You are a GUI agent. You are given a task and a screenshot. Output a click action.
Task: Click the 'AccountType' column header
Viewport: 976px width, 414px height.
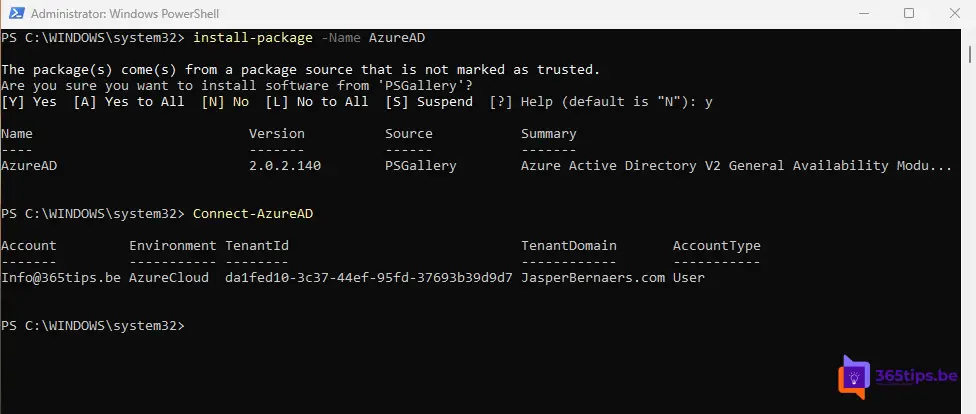tap(716, 246)
